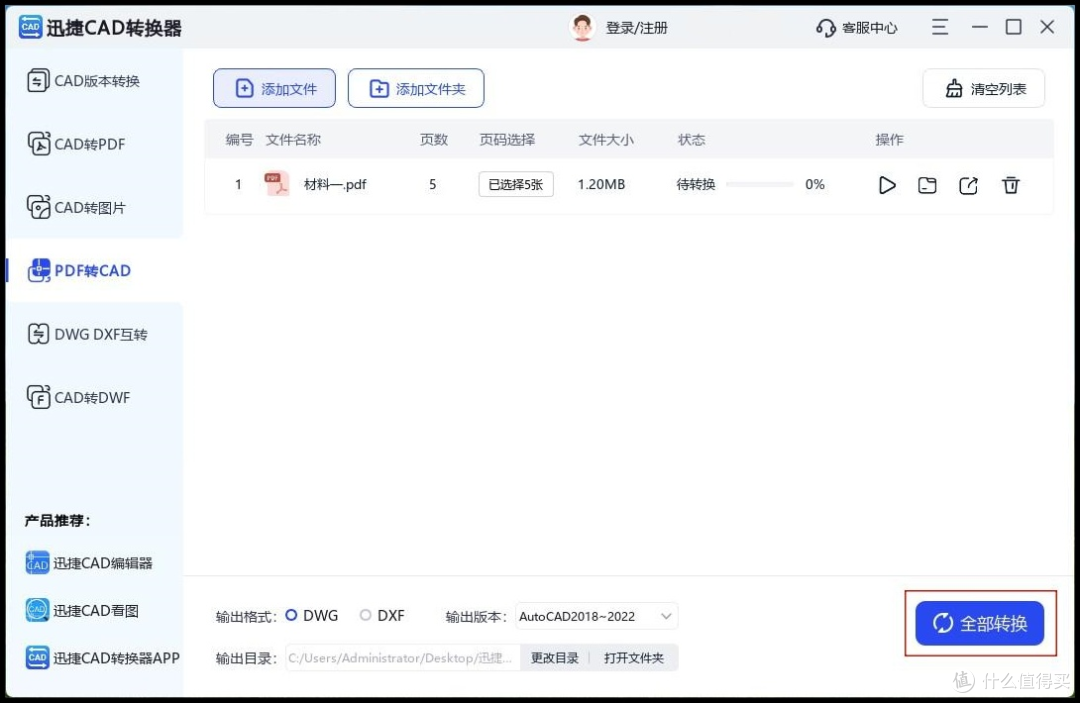Image resolution: width=1080 pixels, height=703 pixels.
Task: Click 全部转换 convert all button
Action: (x=979, y=623)
